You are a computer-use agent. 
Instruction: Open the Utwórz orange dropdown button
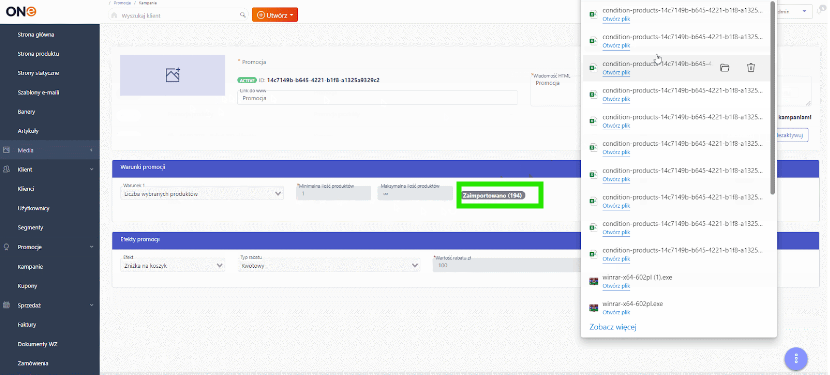[x=275, y=15]
